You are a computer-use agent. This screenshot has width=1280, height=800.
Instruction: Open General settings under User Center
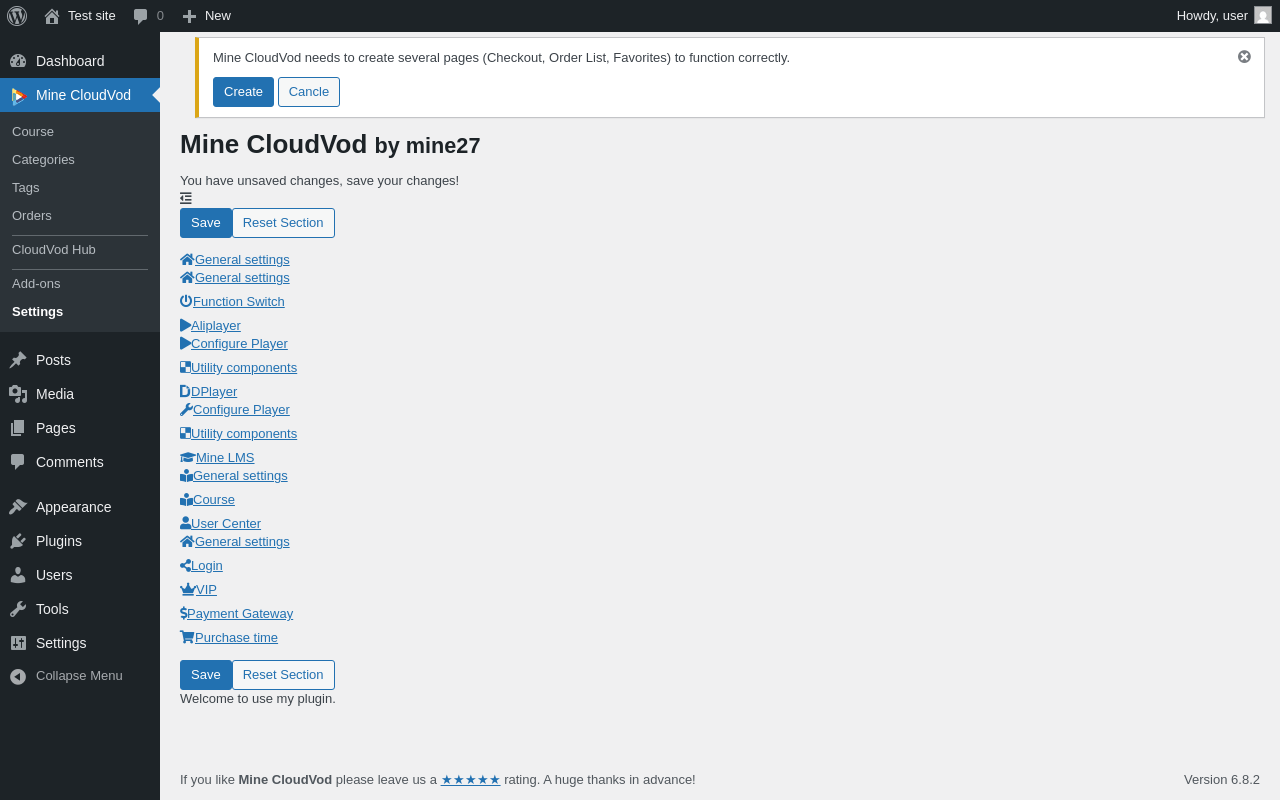[x=242, y=541]
